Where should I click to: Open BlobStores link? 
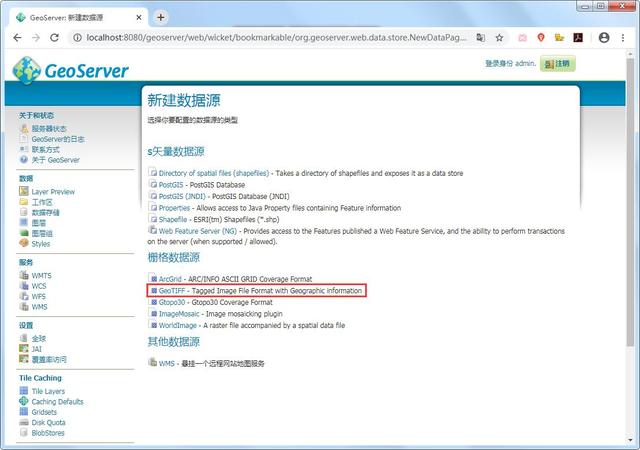[x=48, y=433]
